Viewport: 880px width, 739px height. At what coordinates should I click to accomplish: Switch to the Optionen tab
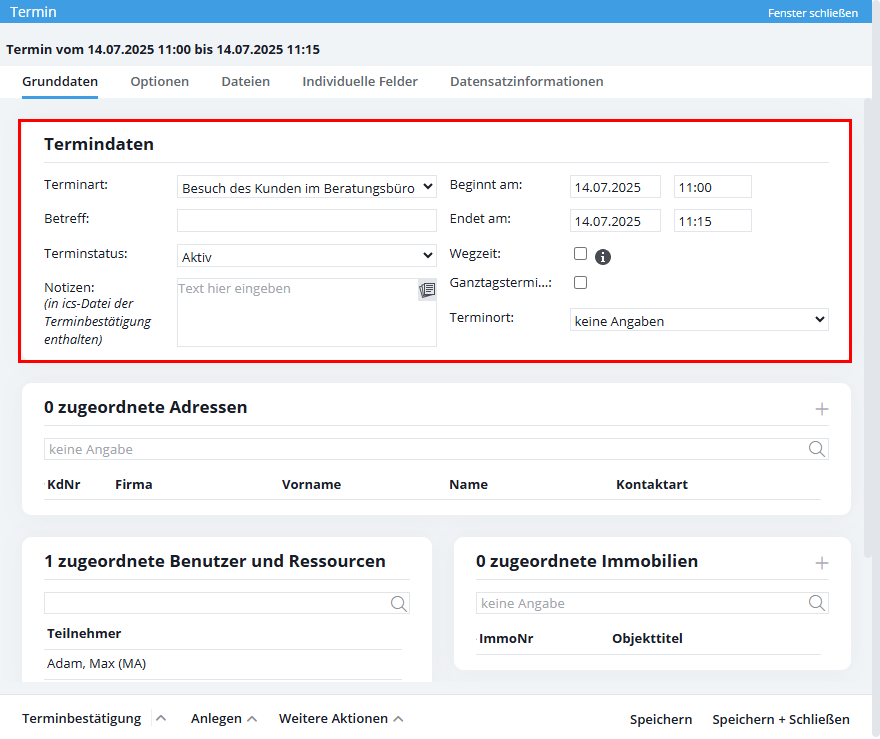pos(159,82)
